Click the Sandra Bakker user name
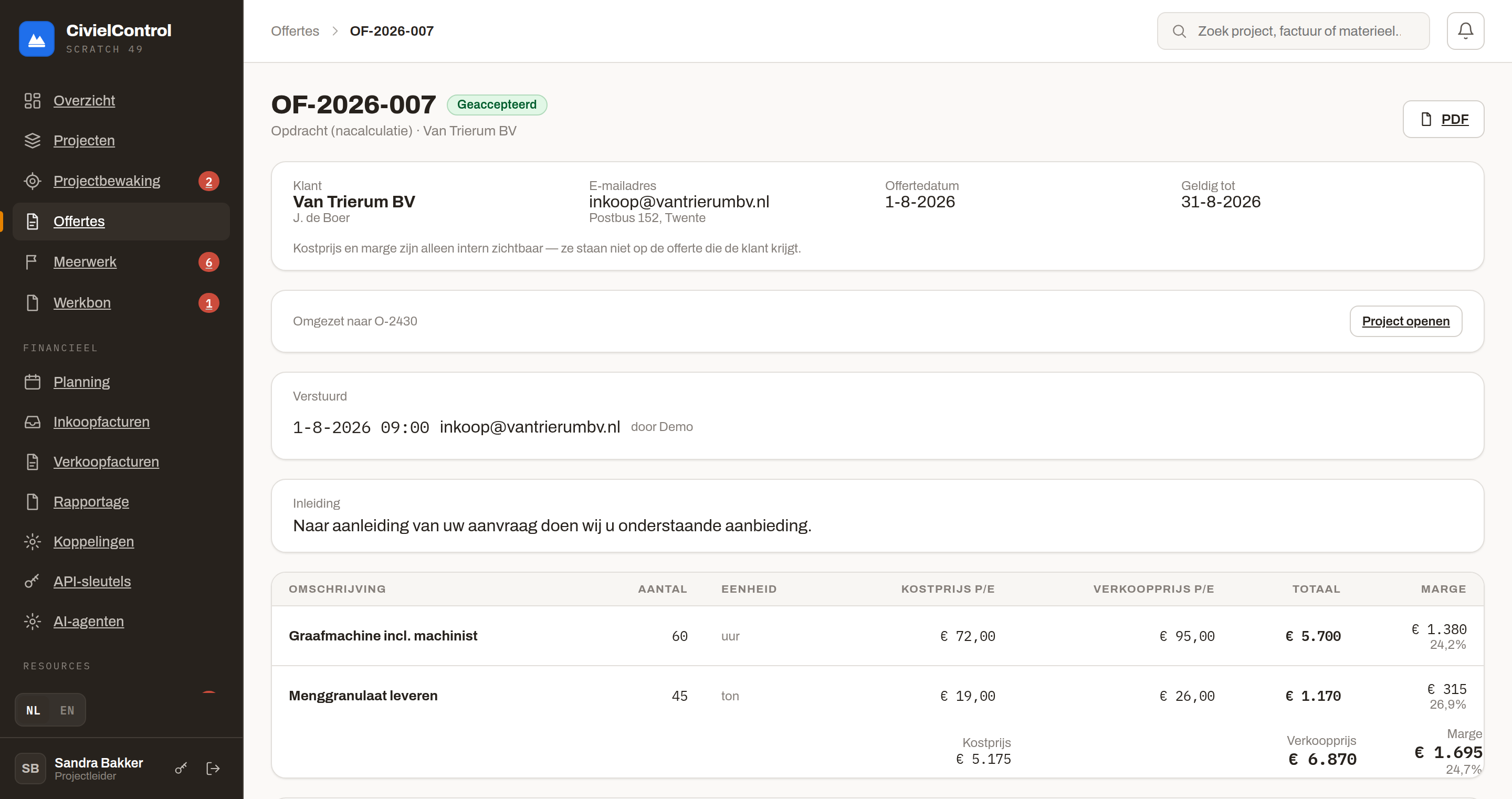This screenshot has width=1512, height=799. pos(99,763)
